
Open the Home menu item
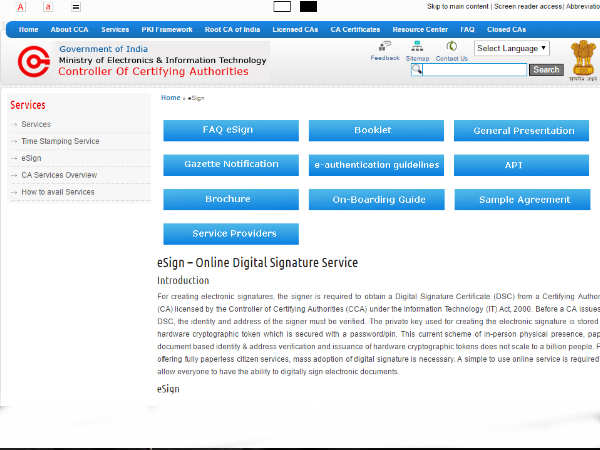[29, 29]
